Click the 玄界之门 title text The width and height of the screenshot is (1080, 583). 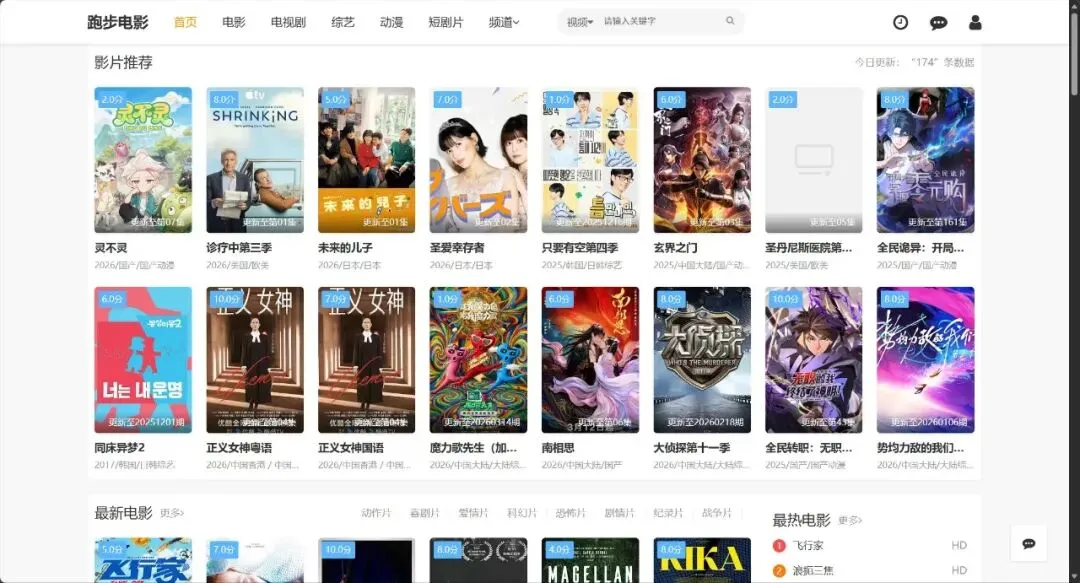point(675,247)
